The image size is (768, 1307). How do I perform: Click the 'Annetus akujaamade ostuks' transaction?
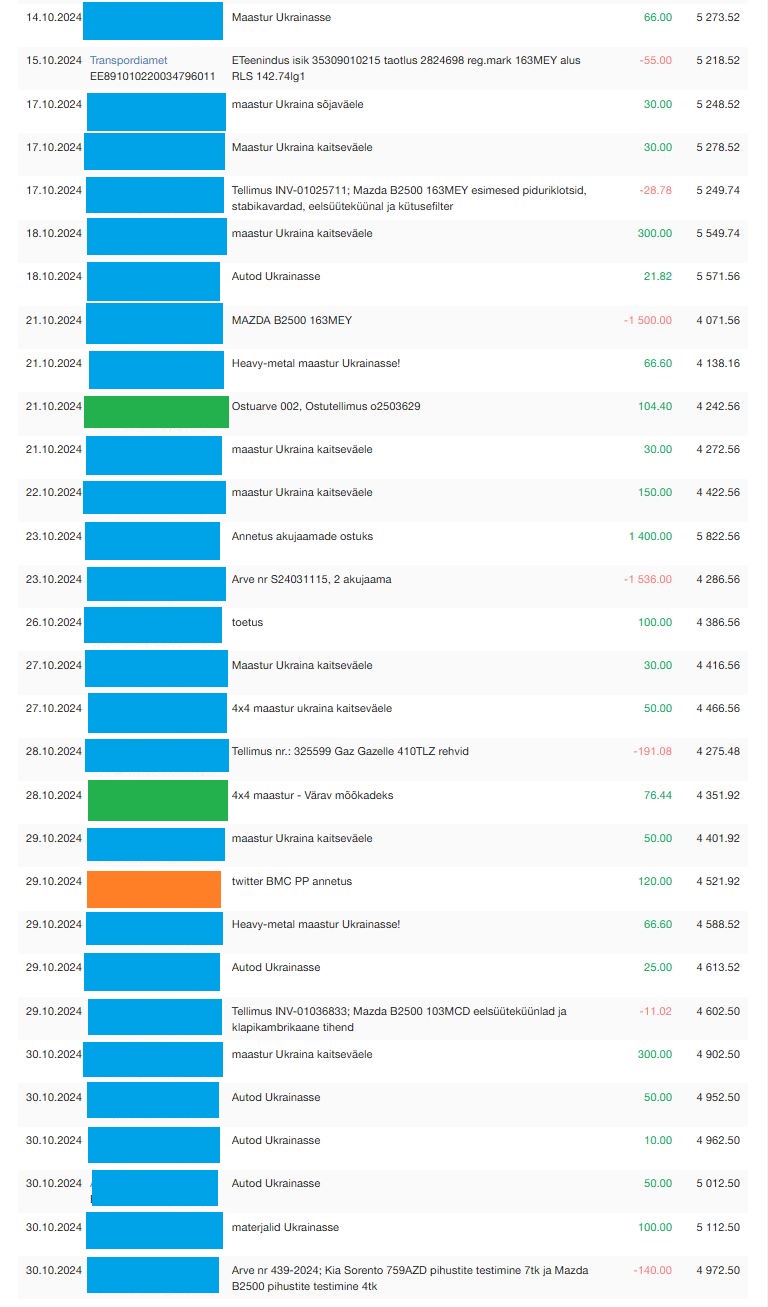pyautogui.click(x=302, y=536)
